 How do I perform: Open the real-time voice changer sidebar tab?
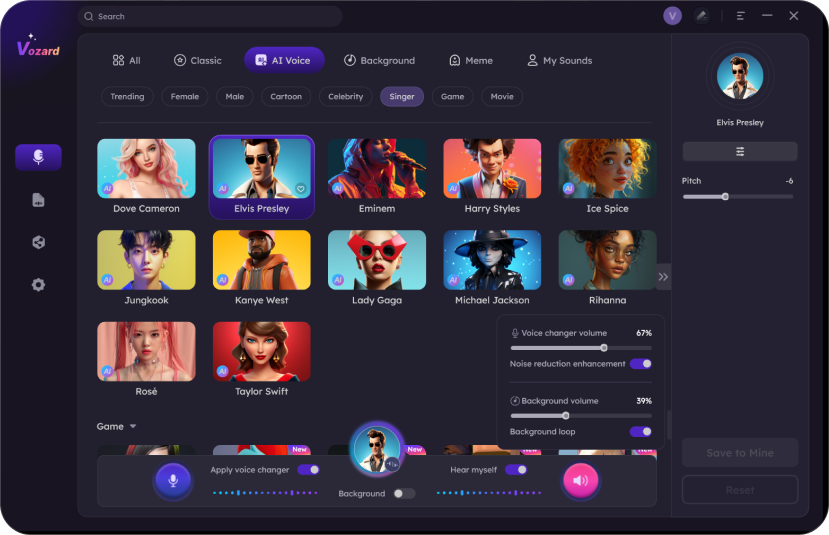38,157
